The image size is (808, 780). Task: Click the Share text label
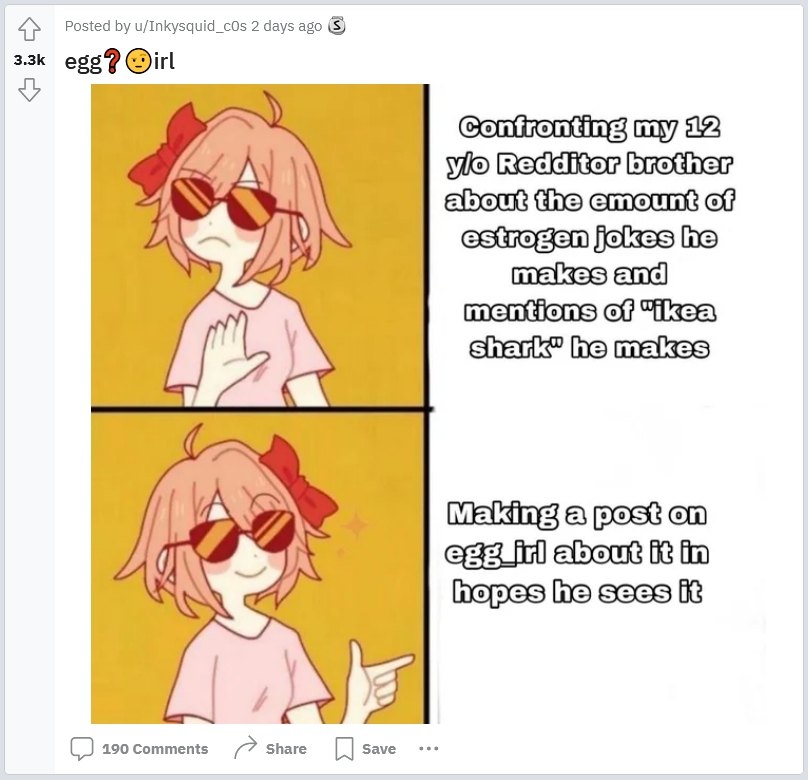pyautogui.click(x=286, y=749)
